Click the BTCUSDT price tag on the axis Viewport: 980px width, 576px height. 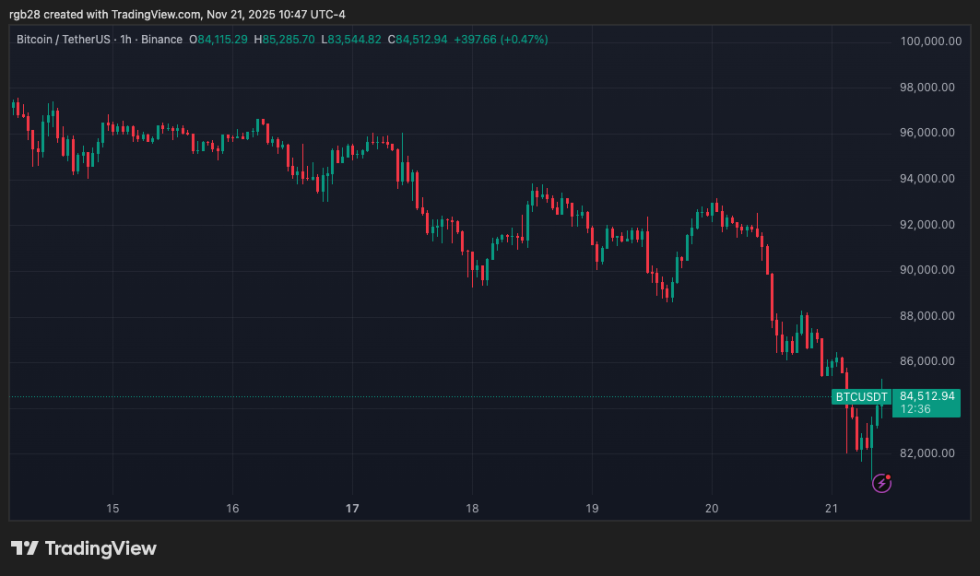coord(859,397)
